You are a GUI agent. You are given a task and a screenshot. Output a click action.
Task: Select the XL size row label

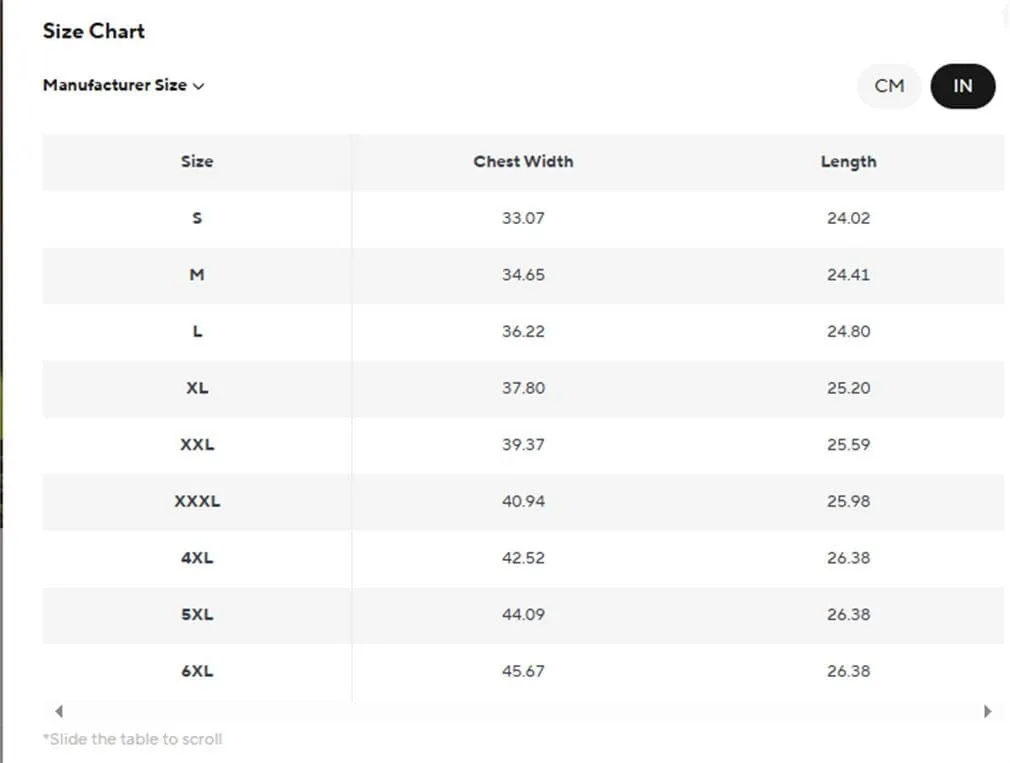pos(197,388)
